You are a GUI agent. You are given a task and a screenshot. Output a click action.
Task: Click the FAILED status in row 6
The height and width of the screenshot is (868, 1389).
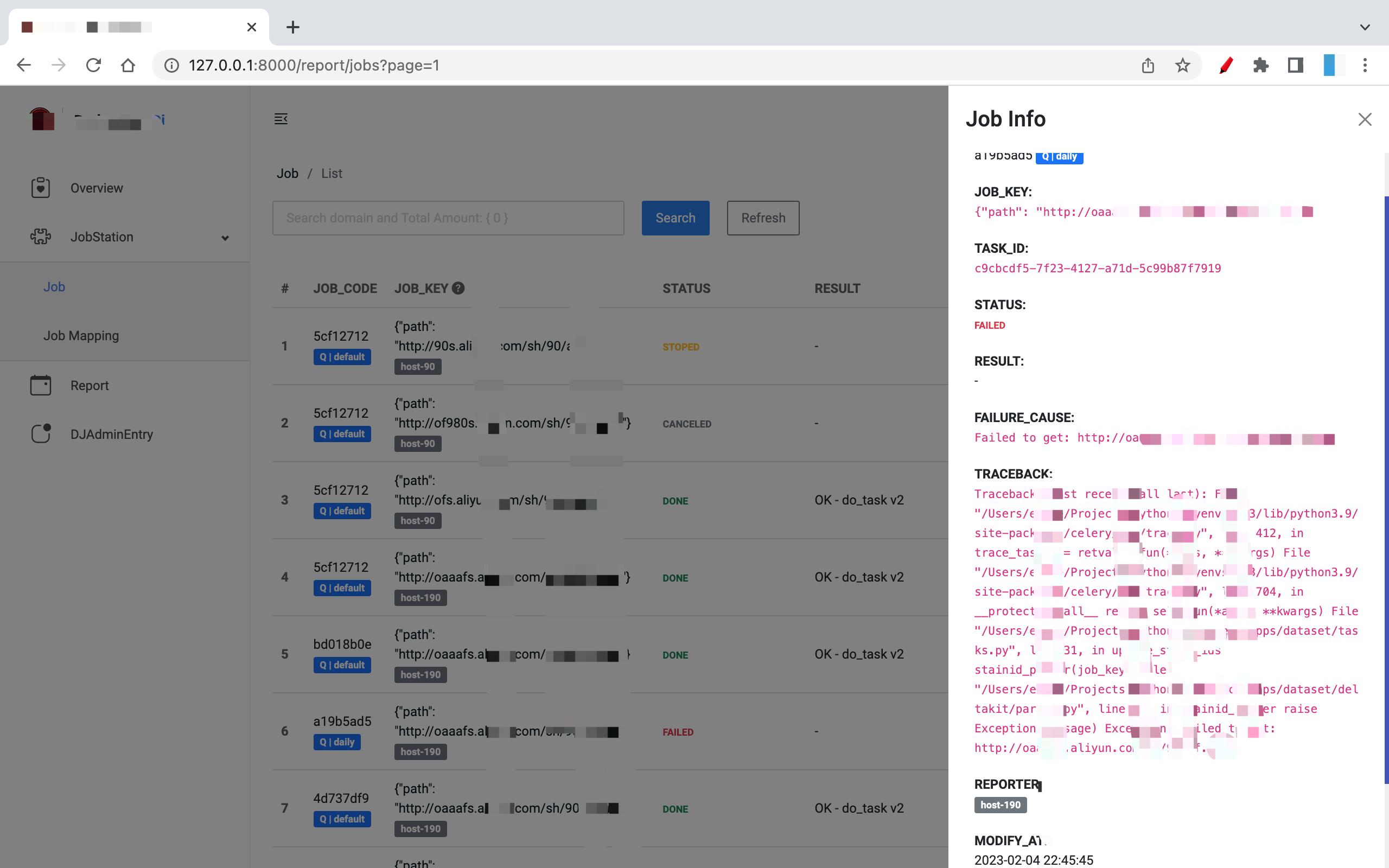click(678, 732)
